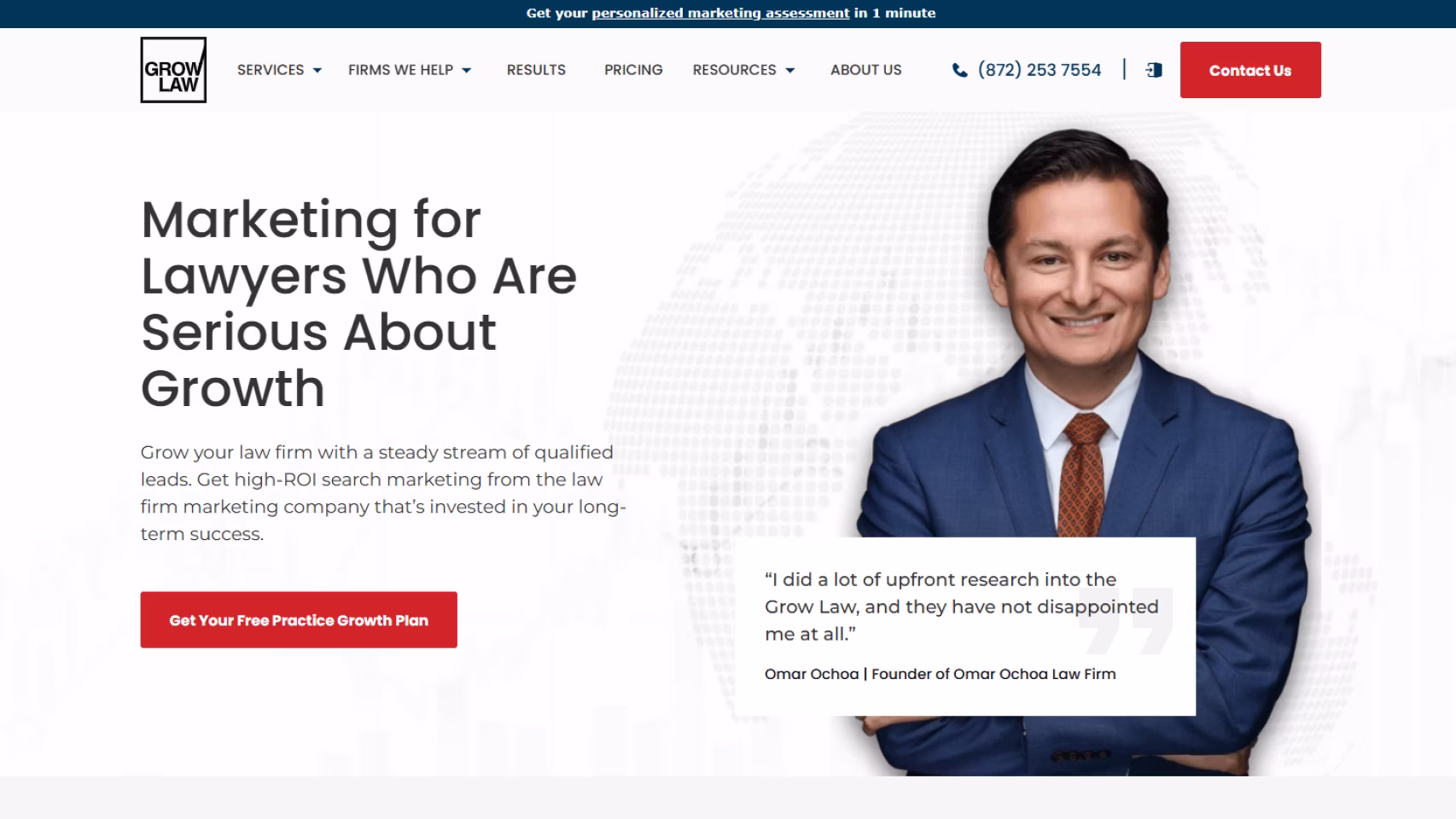The image size is (1456, 819).
Task: Open the client login door icon
Action: click(1154, 70)
